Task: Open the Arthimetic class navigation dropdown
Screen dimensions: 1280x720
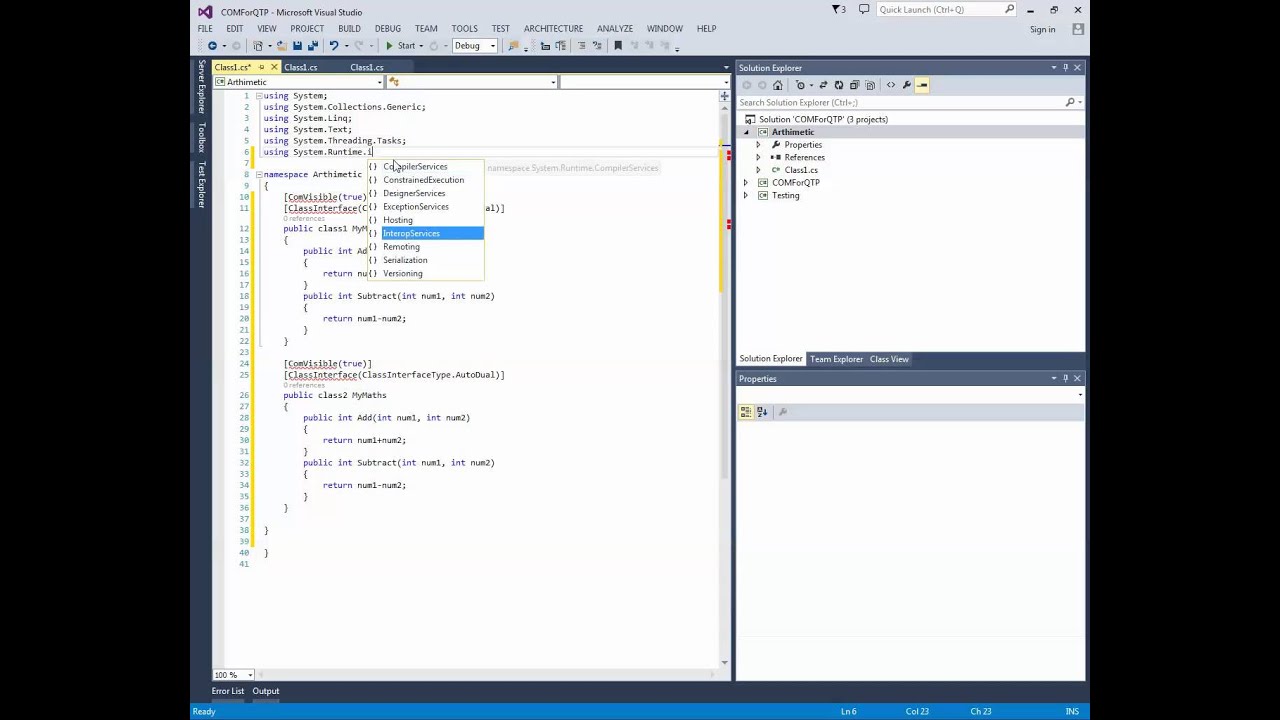Action: point(380,82)
